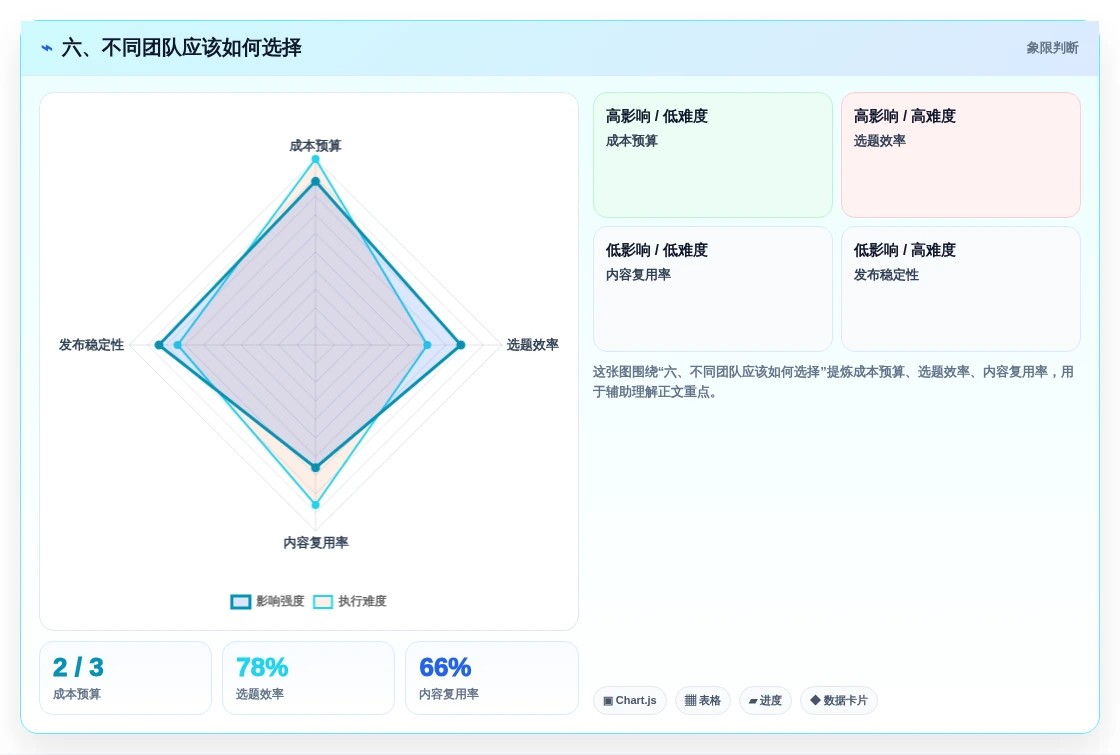Screen dimensions: 1120x755
Task: Select the Chart.js tag chip
Action: [x=629, y=700]
